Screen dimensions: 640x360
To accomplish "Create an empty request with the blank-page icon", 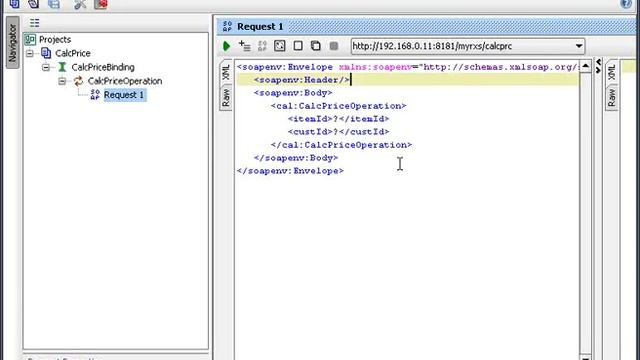I will (x=298, y=46).
